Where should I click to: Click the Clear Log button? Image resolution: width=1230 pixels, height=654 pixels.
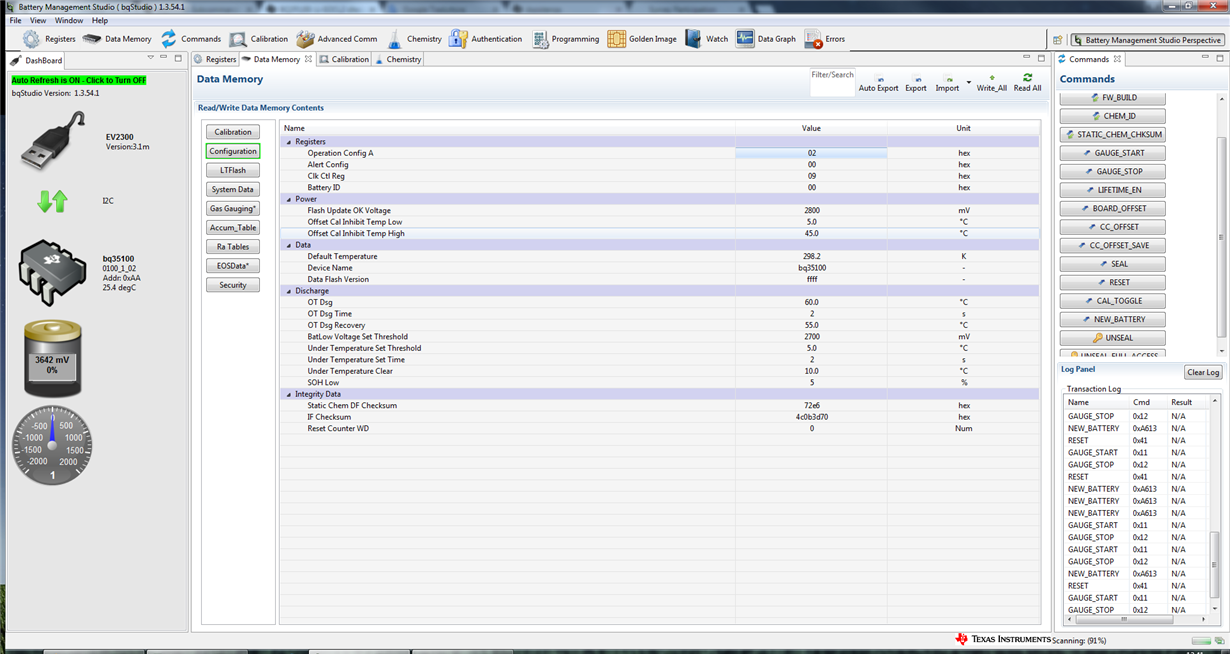[1203, 372]
